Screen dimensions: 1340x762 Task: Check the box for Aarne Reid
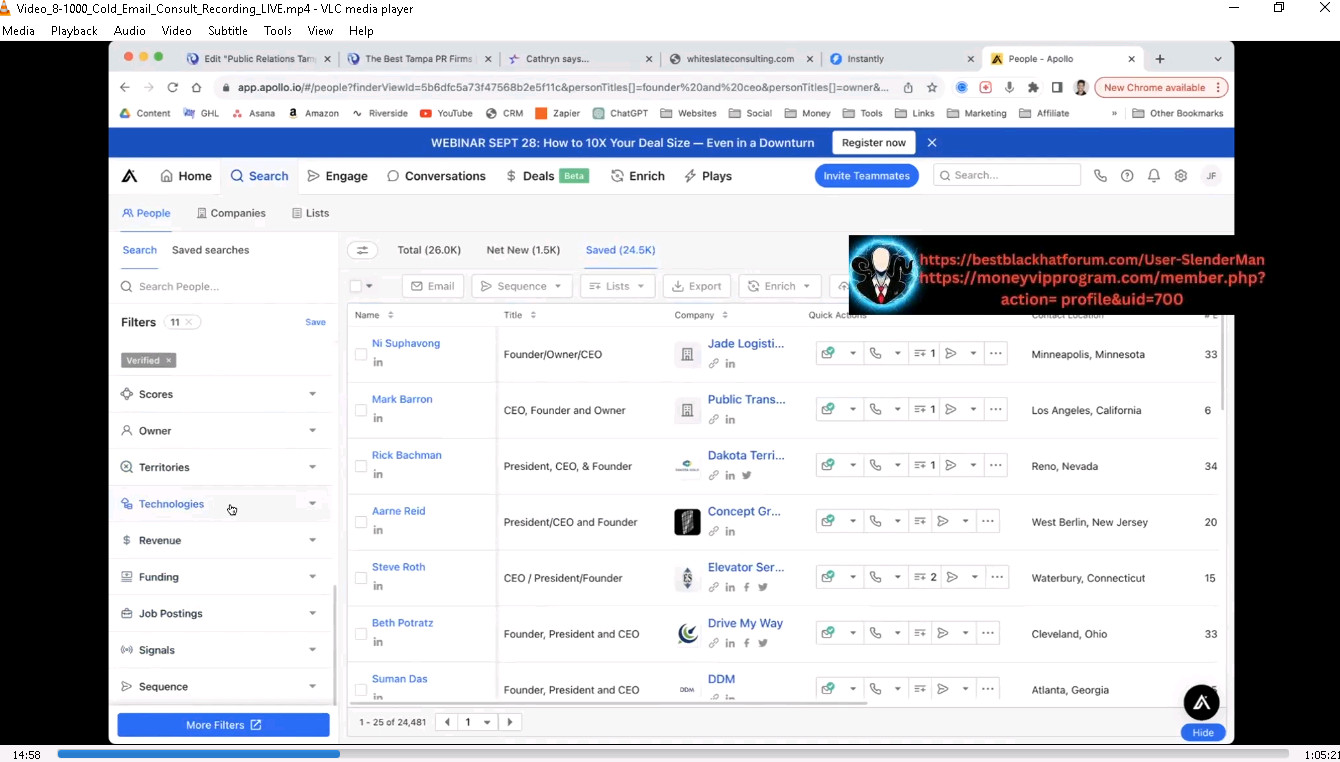point(361,522)
